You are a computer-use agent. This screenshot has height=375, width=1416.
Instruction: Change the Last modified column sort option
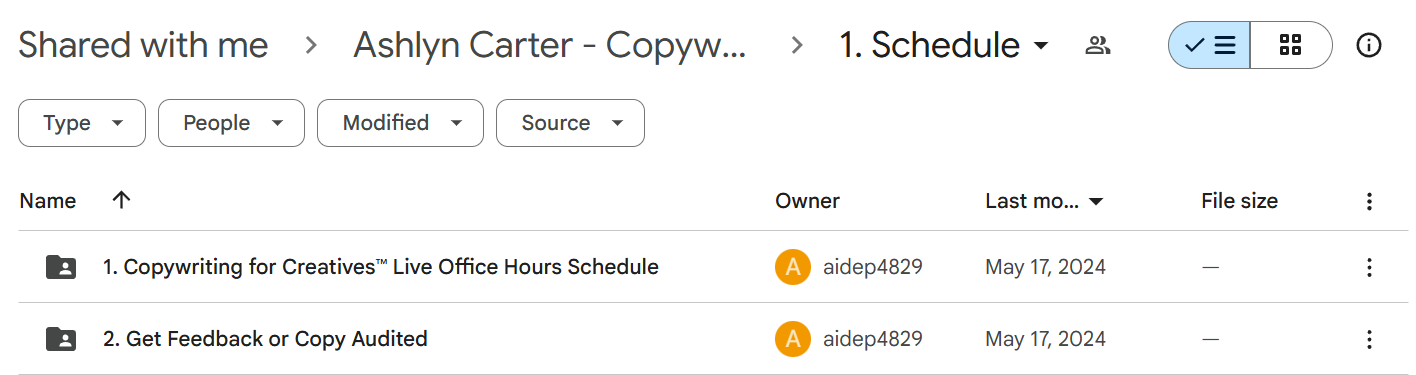pyautogui.click(x=1044, y=201)
